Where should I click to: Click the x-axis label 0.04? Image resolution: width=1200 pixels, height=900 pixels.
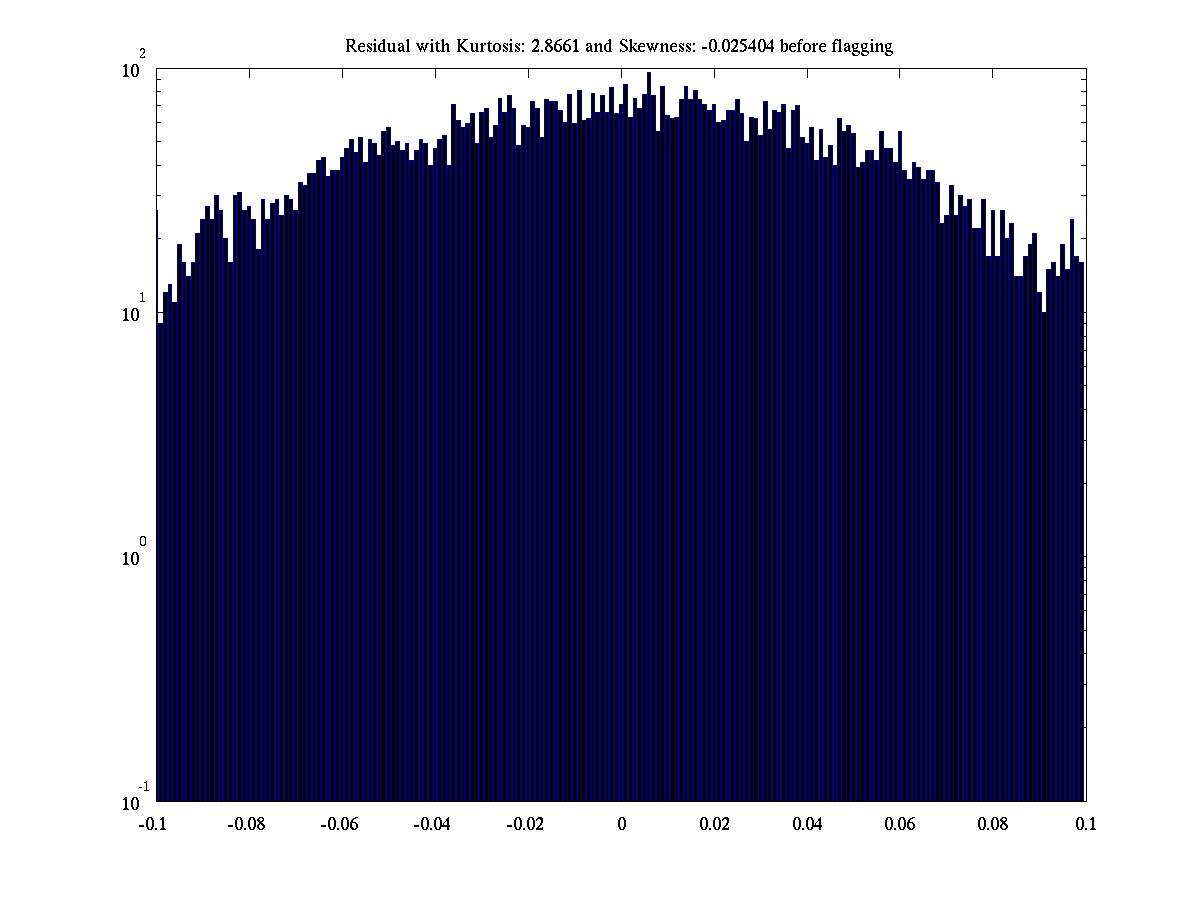807,825
